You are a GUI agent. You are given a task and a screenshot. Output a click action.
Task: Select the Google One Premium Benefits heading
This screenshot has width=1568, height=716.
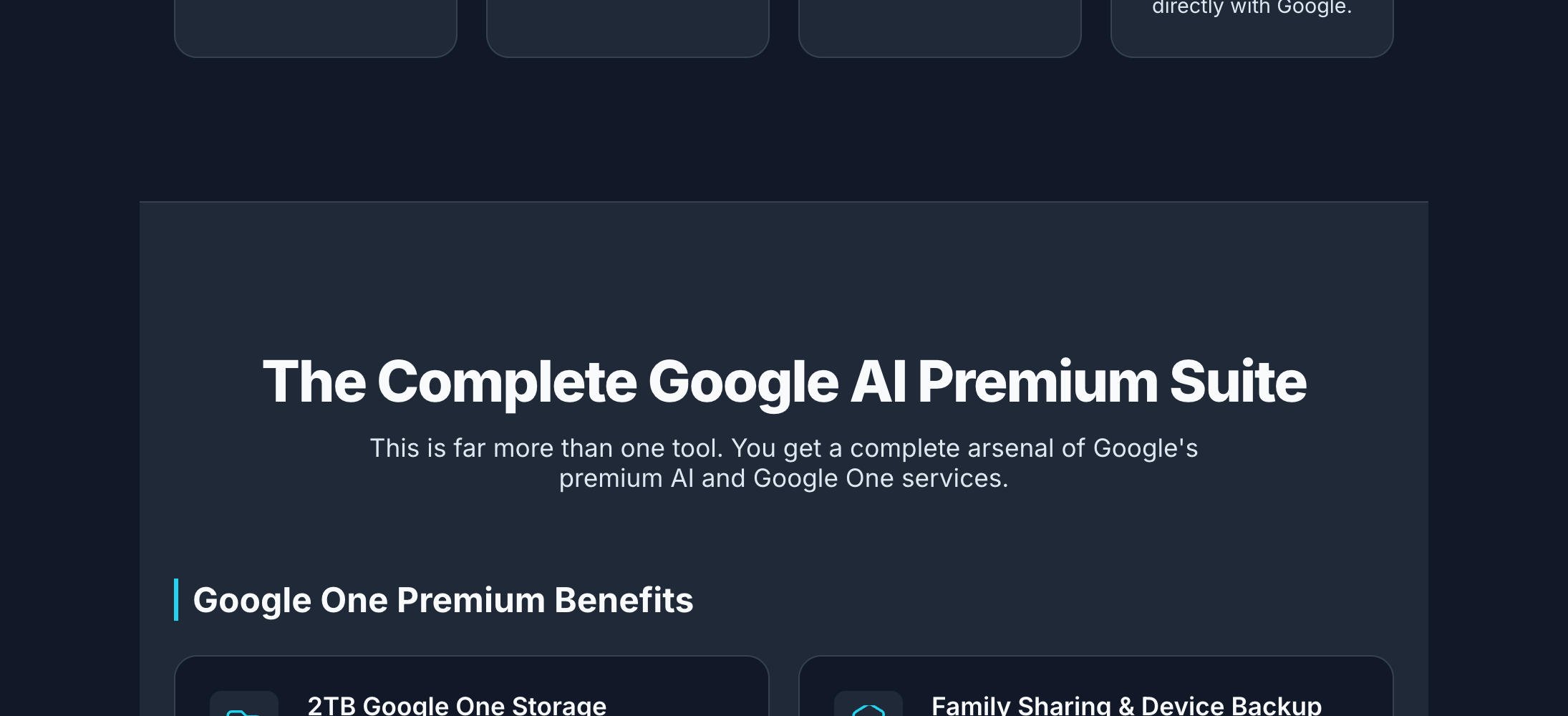coord(443,600)
